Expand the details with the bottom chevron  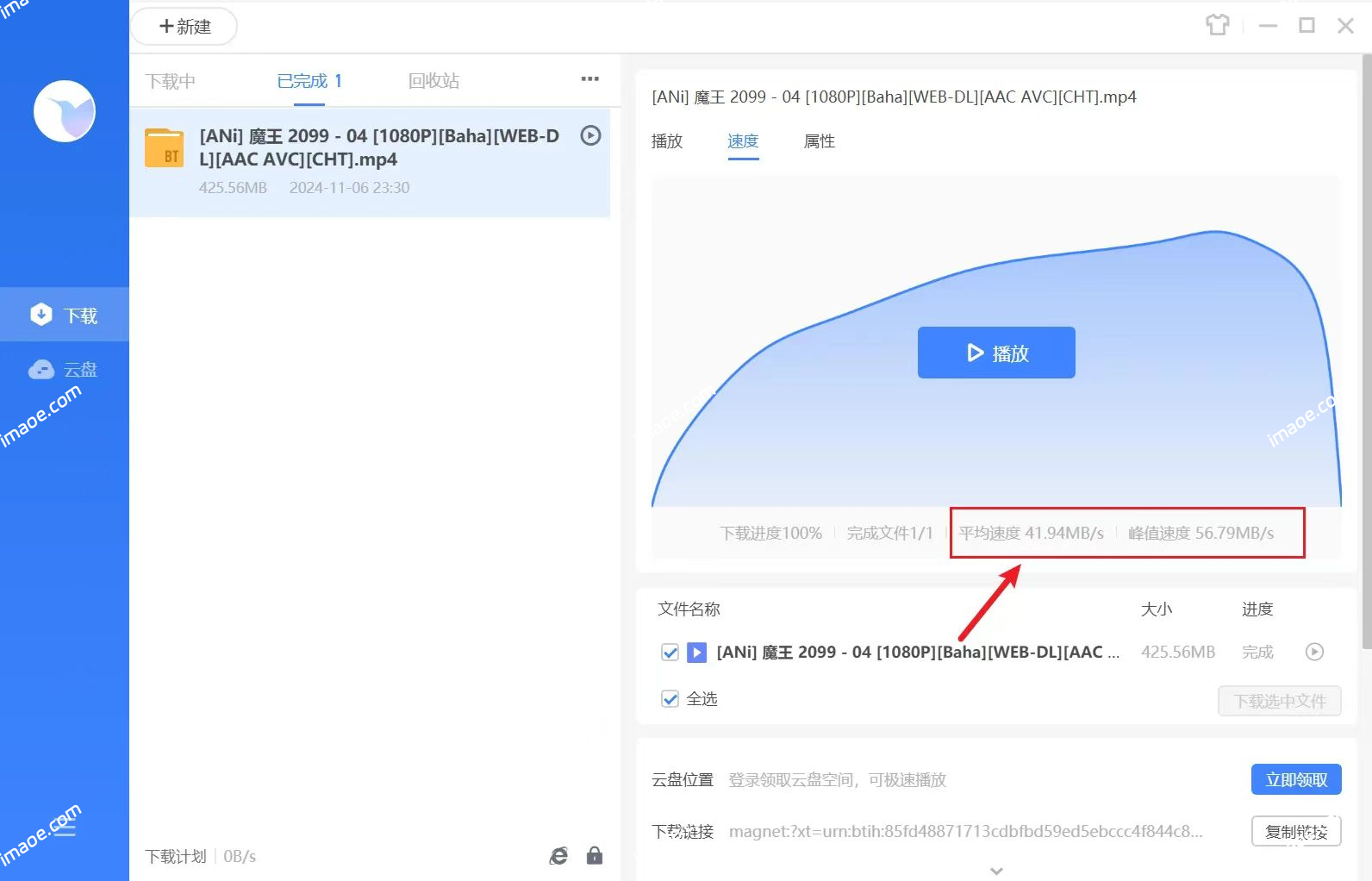tap(996, 871)
